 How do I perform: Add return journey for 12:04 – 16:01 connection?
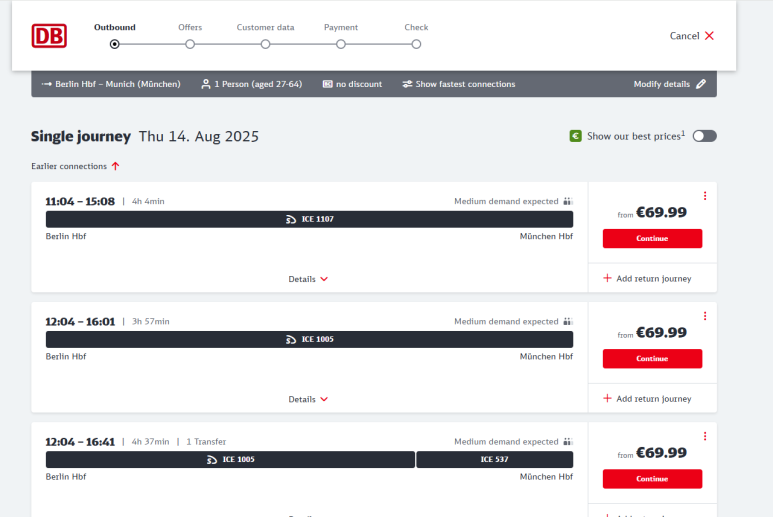coord(654,399)
